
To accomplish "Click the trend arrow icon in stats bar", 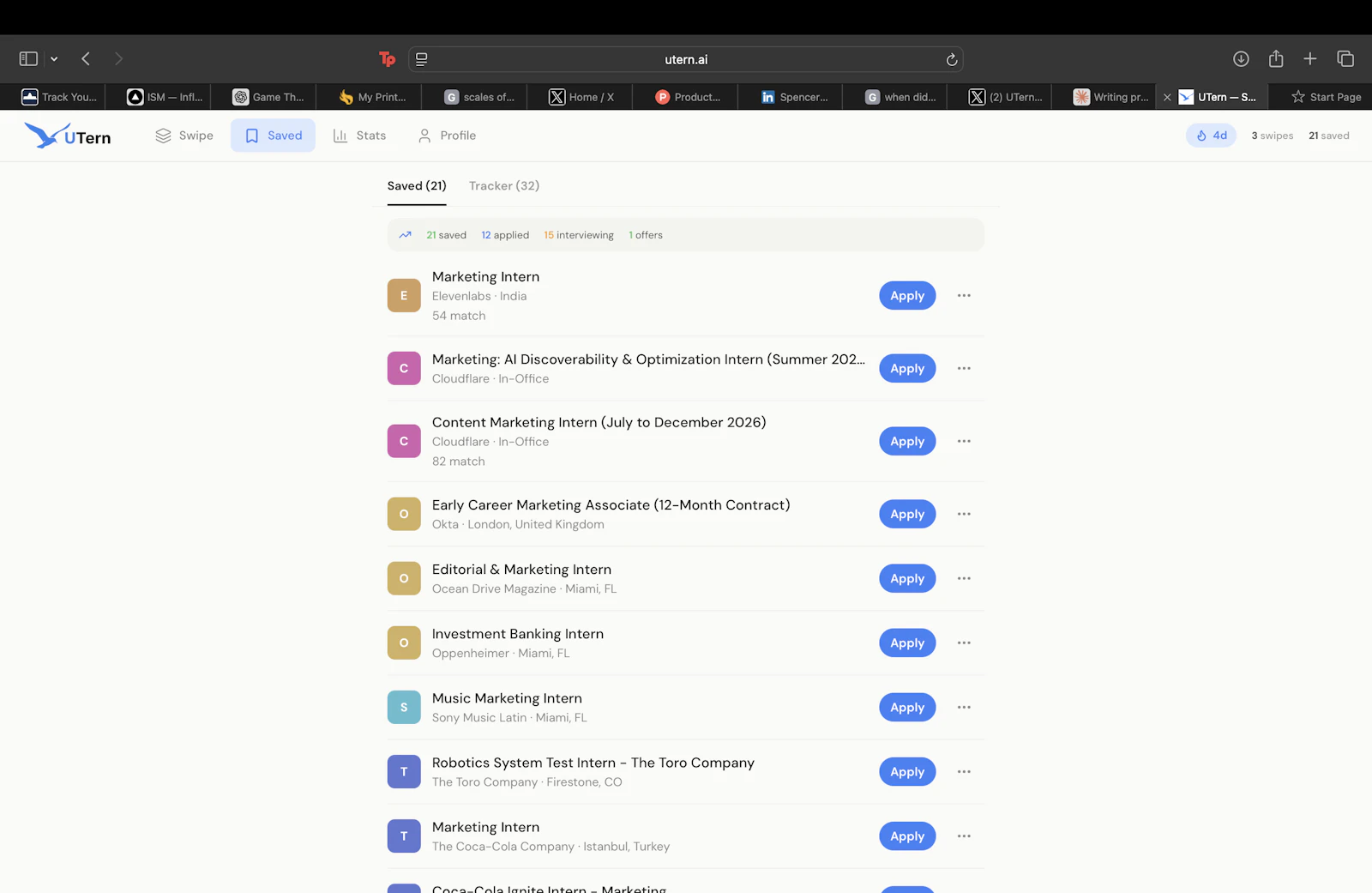I will tap(406, 235).
